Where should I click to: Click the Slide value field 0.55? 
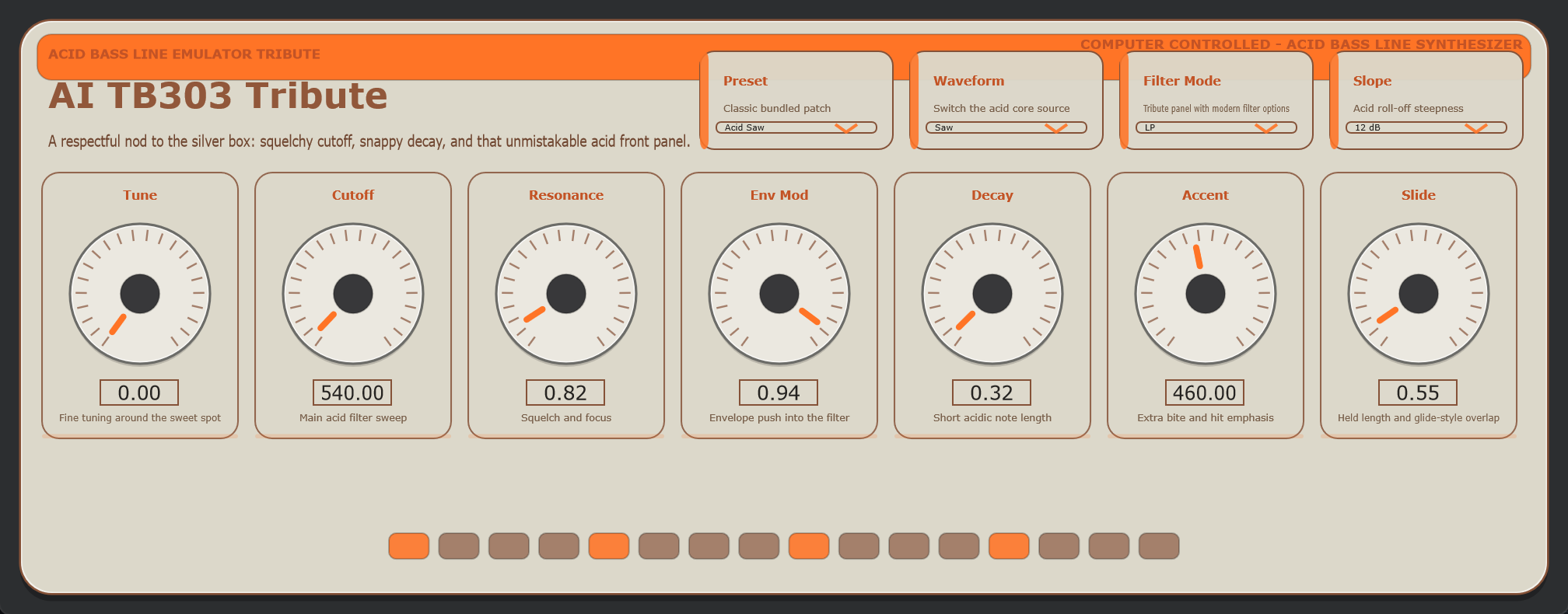[x=1418, y=392]
